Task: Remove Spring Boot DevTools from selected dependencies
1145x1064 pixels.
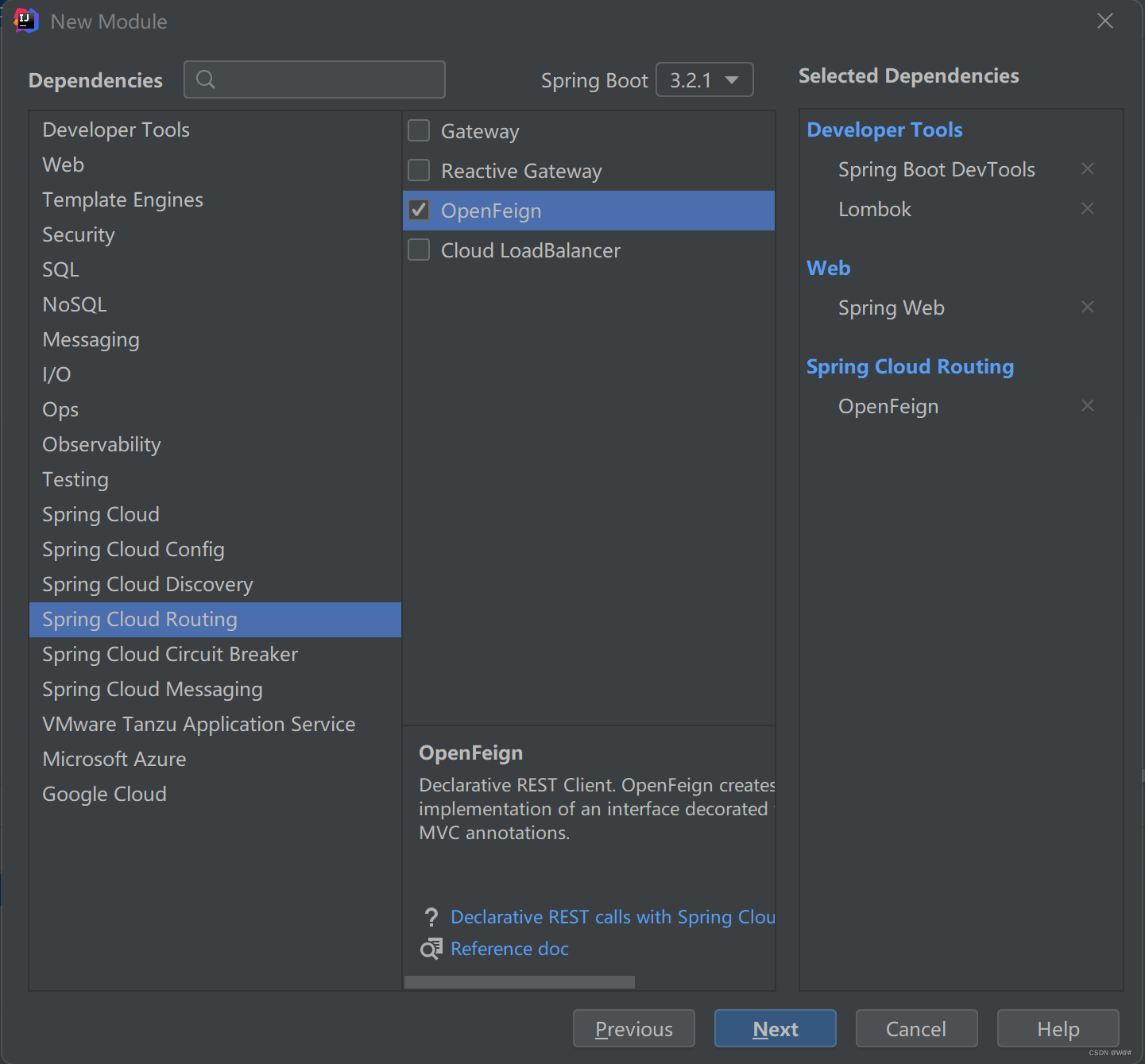Action: point(1088,168)
